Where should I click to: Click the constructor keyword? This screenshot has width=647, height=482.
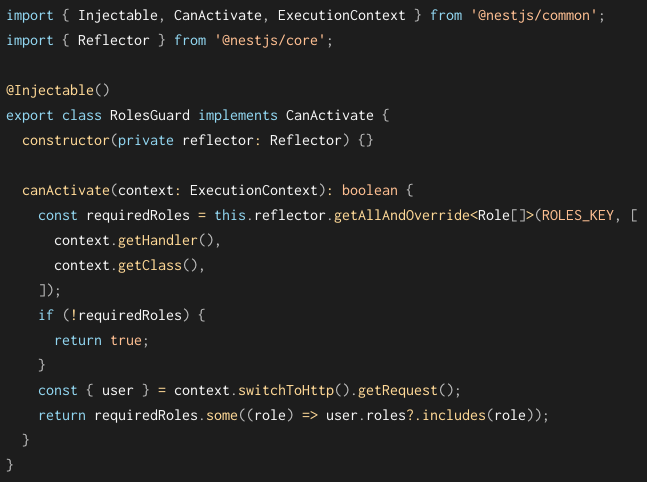click(x=66, y=140)
